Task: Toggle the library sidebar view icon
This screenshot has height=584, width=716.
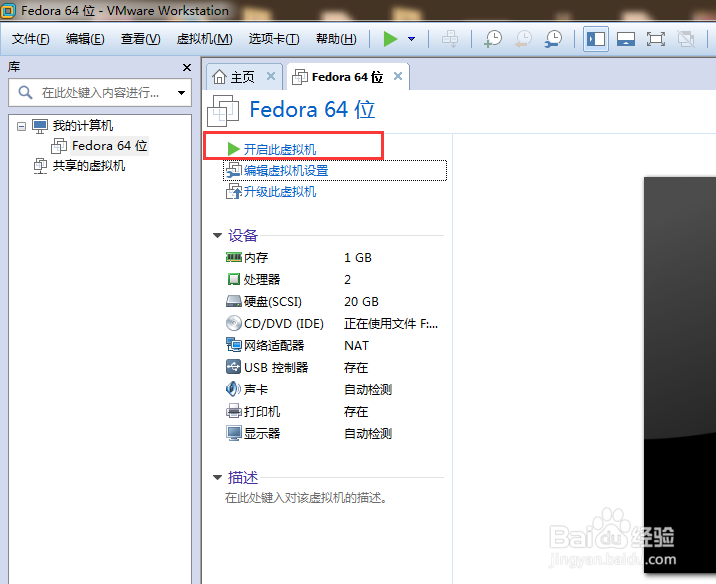Action: click(x=596, y=39)
